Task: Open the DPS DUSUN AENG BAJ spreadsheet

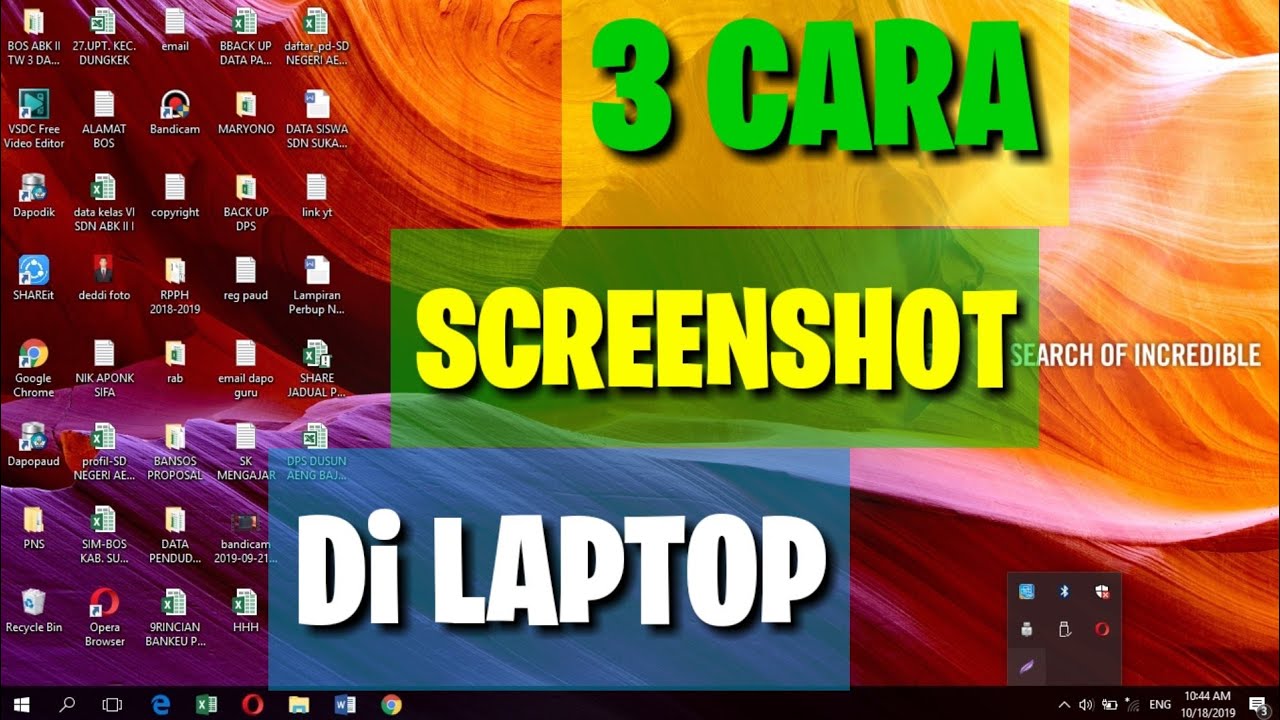Action: click(x=316, y=452)
